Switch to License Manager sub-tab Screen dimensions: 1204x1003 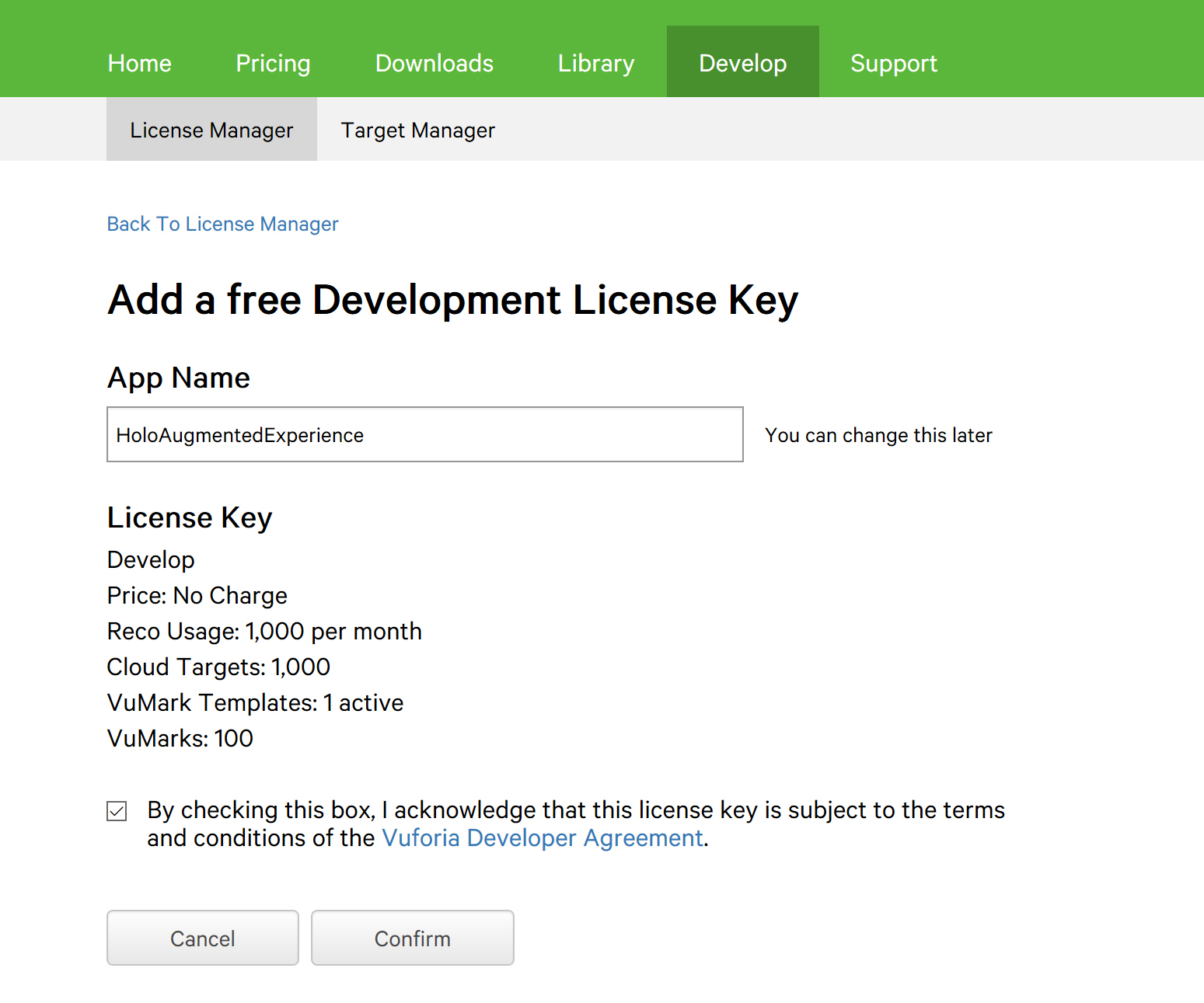click(211, 129)
